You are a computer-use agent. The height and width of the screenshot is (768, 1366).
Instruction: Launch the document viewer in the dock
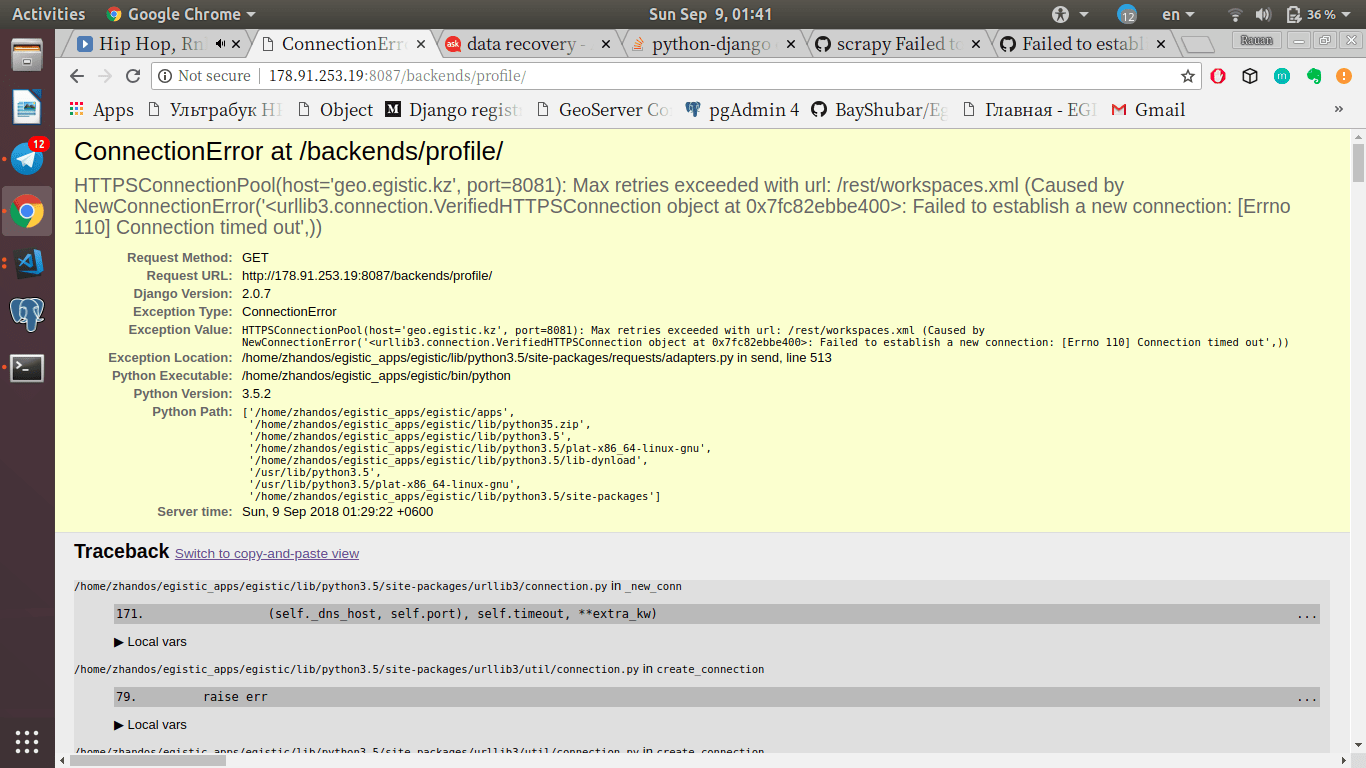point(27,106)
